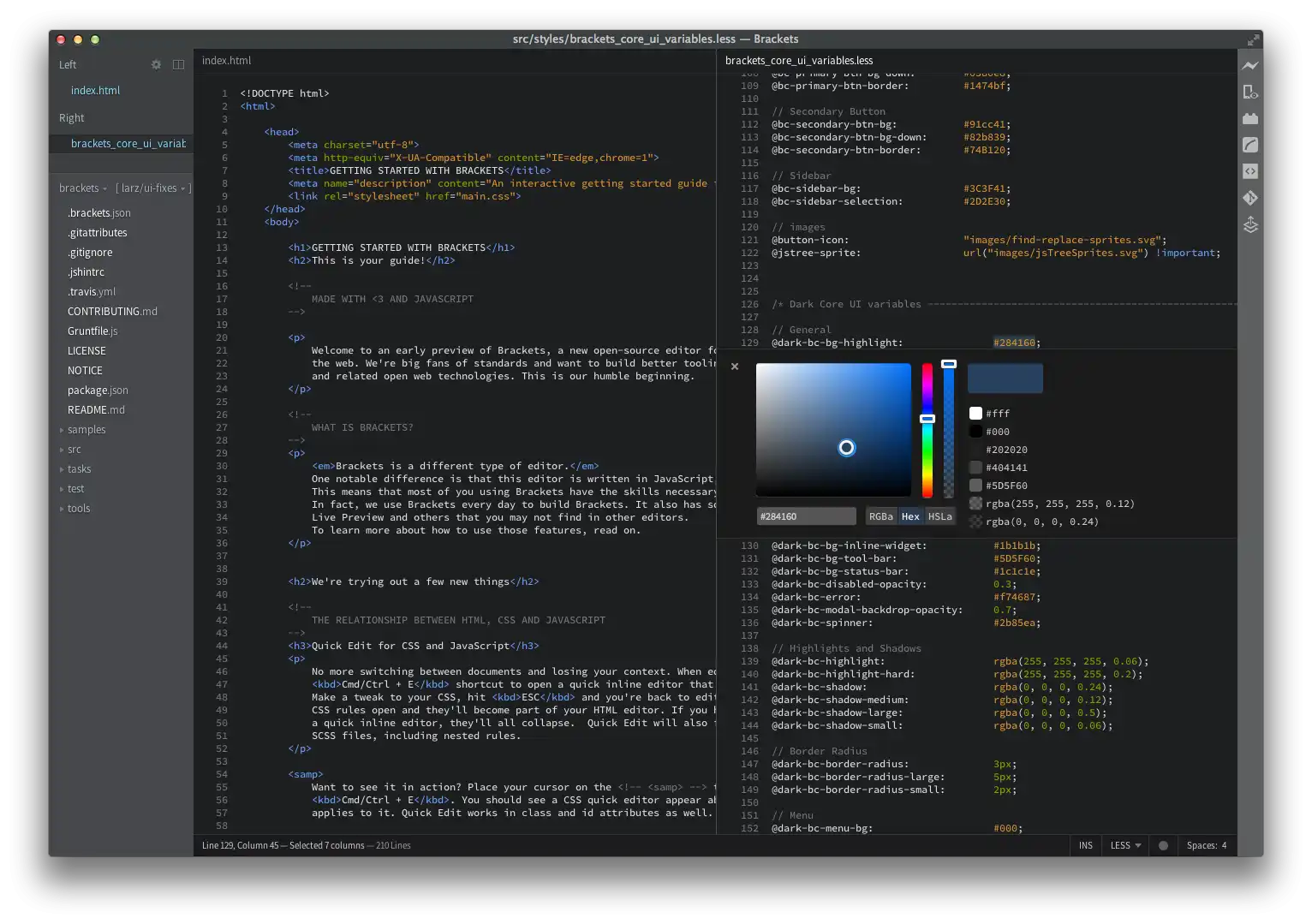Expand the tools folder
Image resolution: width=1312 pixels, height=924 pixels.
coord(78,509)
